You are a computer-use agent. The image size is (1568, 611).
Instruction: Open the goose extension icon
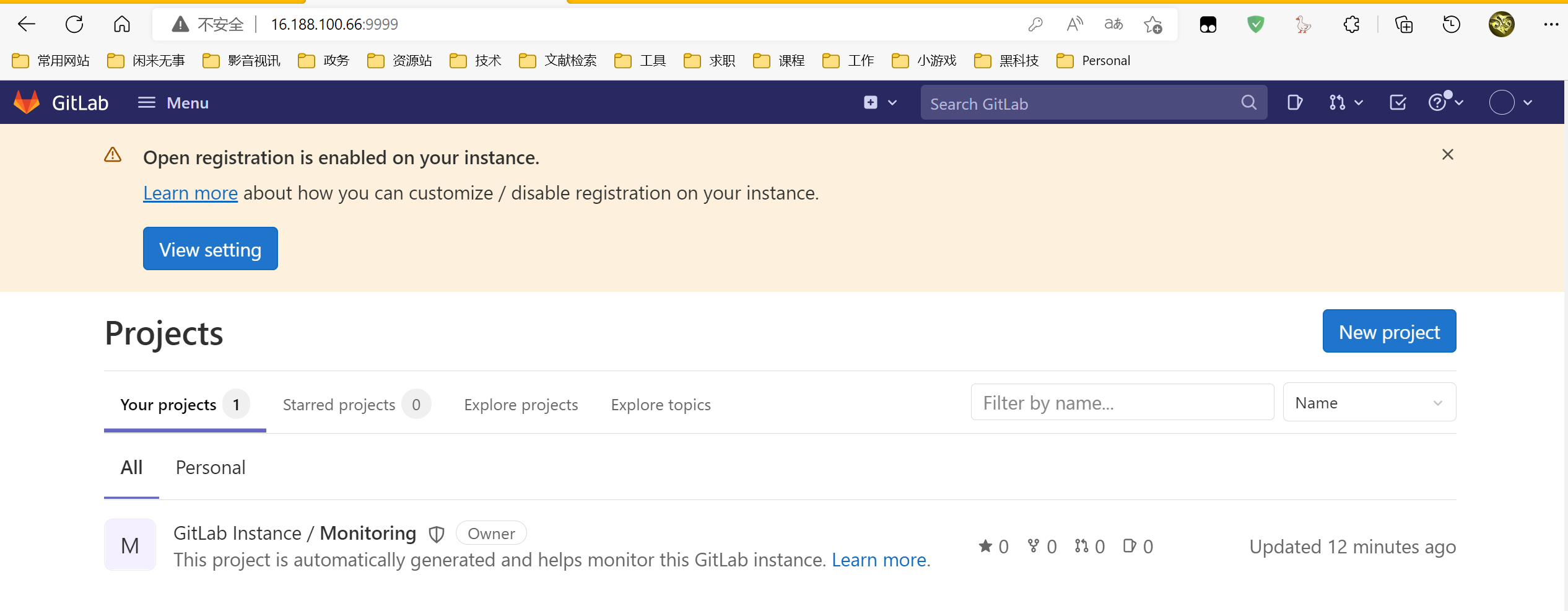(x=1304, y=24)
